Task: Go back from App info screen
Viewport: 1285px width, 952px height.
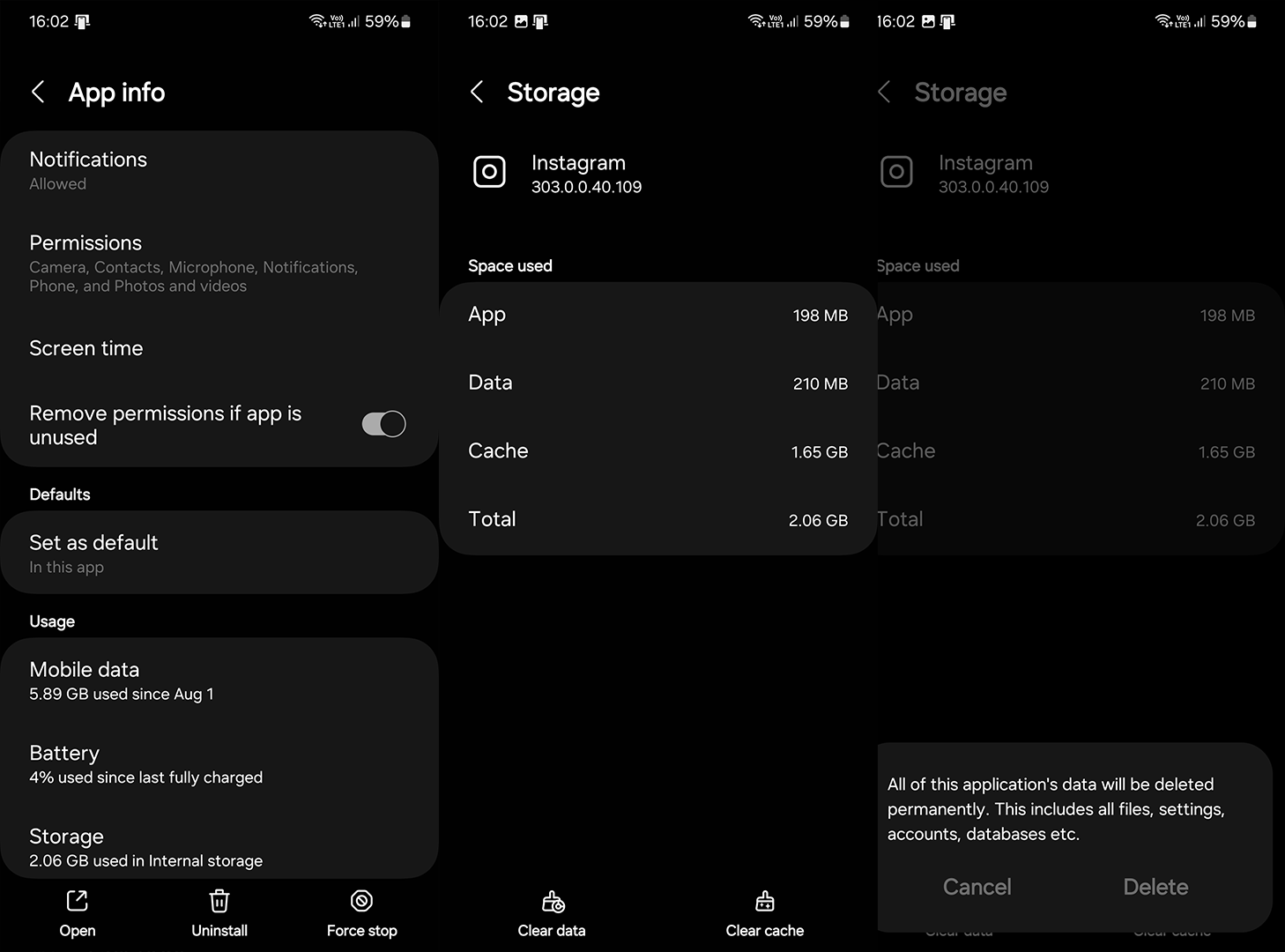Action: [x=38, y=92]
